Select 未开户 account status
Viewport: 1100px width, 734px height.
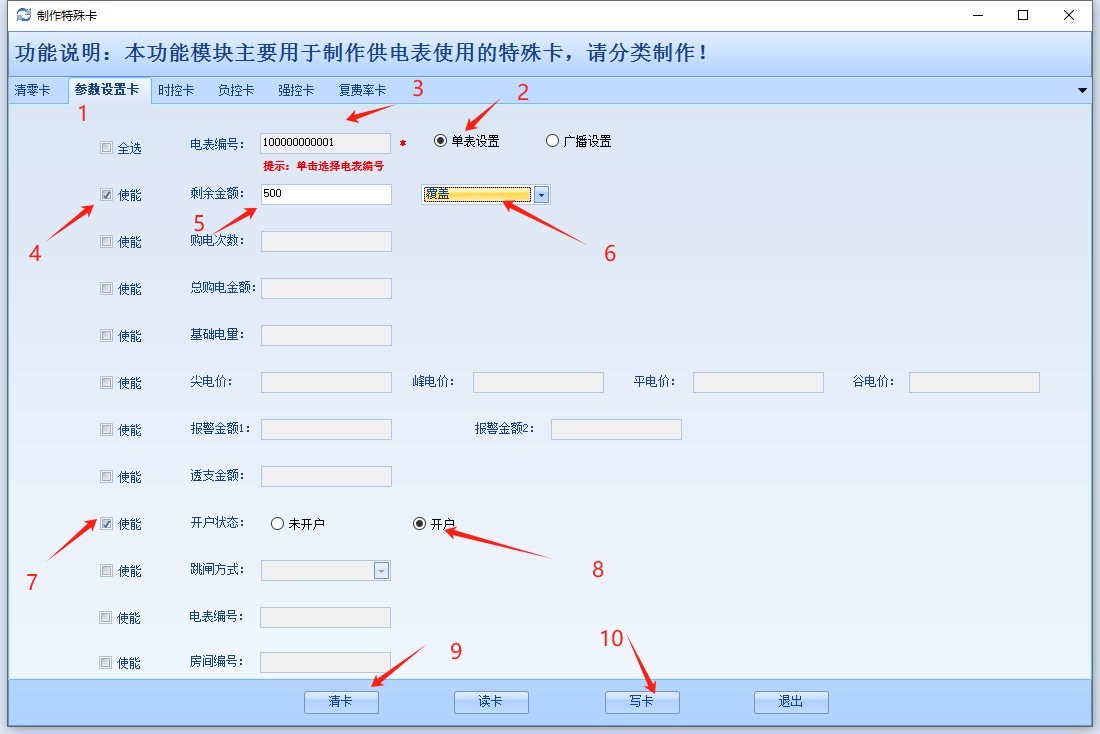pos(277,524)
